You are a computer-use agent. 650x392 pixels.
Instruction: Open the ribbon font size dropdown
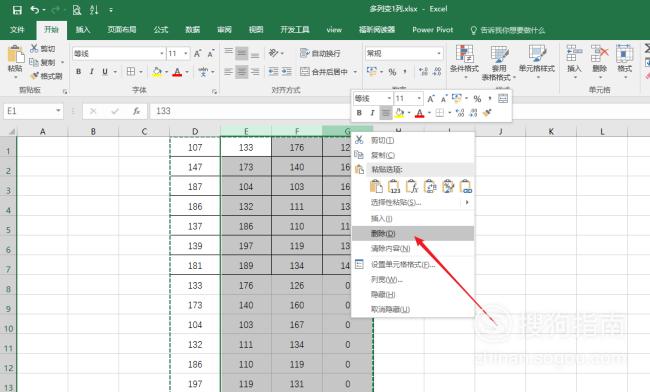pyautogui.click(x=186, y=53)
